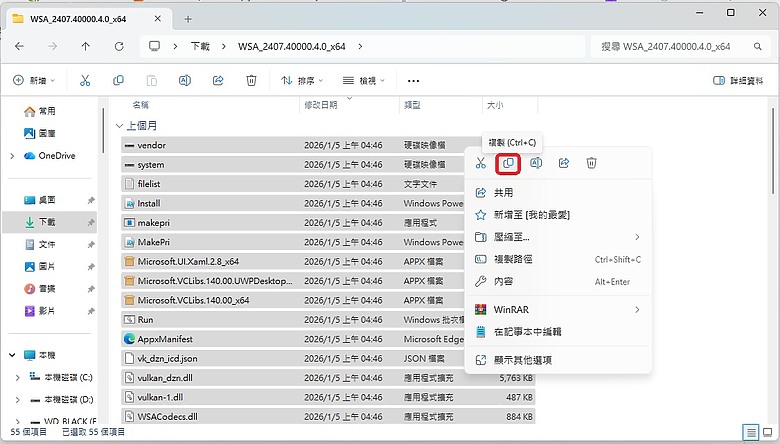This screenshot has width=780, height=444.
Task: Click the Copy icon in the toolbar
Action: point(118,81)
